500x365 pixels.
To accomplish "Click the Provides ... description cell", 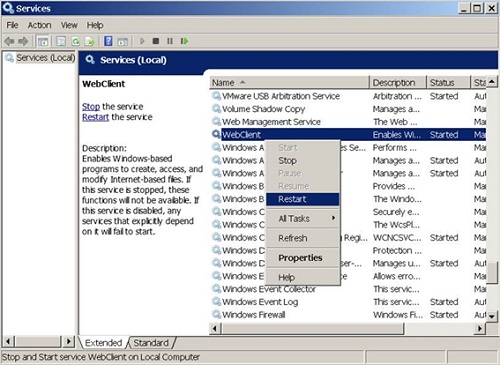I will tap(394, 186).
